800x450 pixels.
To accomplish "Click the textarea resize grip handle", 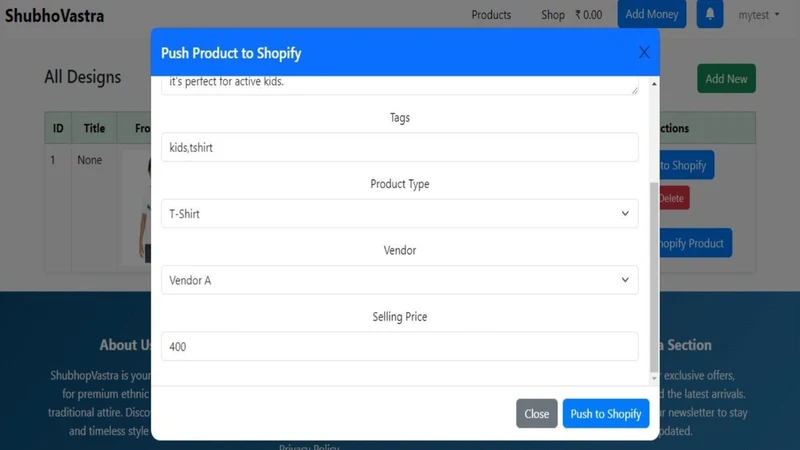I will [634, 90].
